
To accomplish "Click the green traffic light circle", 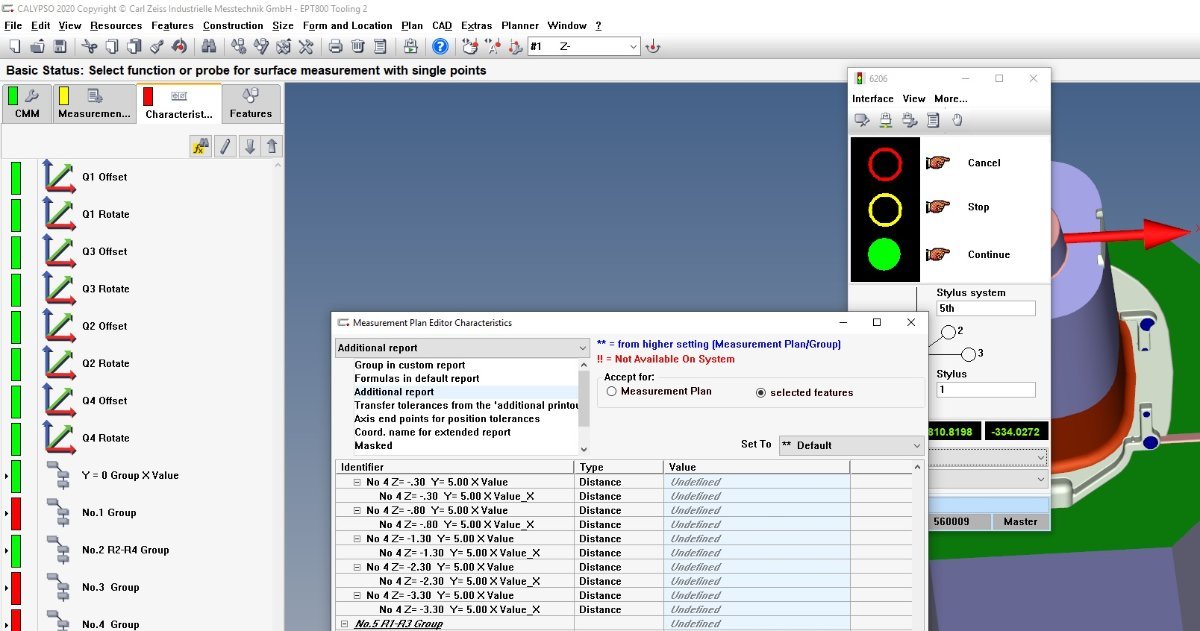I will [x=884, y=254].
